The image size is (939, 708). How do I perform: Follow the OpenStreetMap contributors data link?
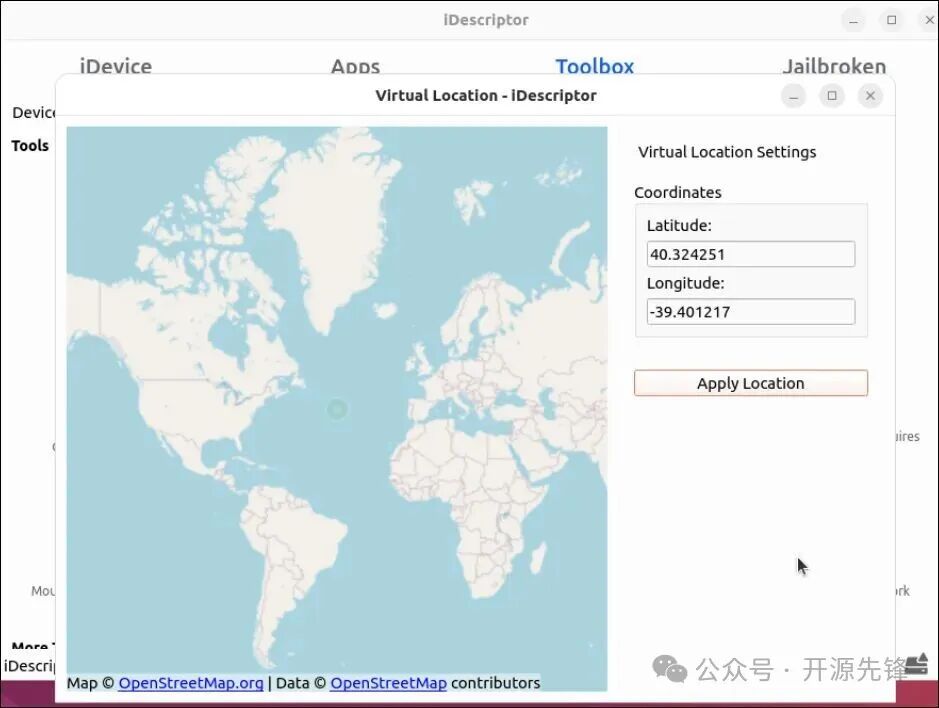[x=388, y=683]
